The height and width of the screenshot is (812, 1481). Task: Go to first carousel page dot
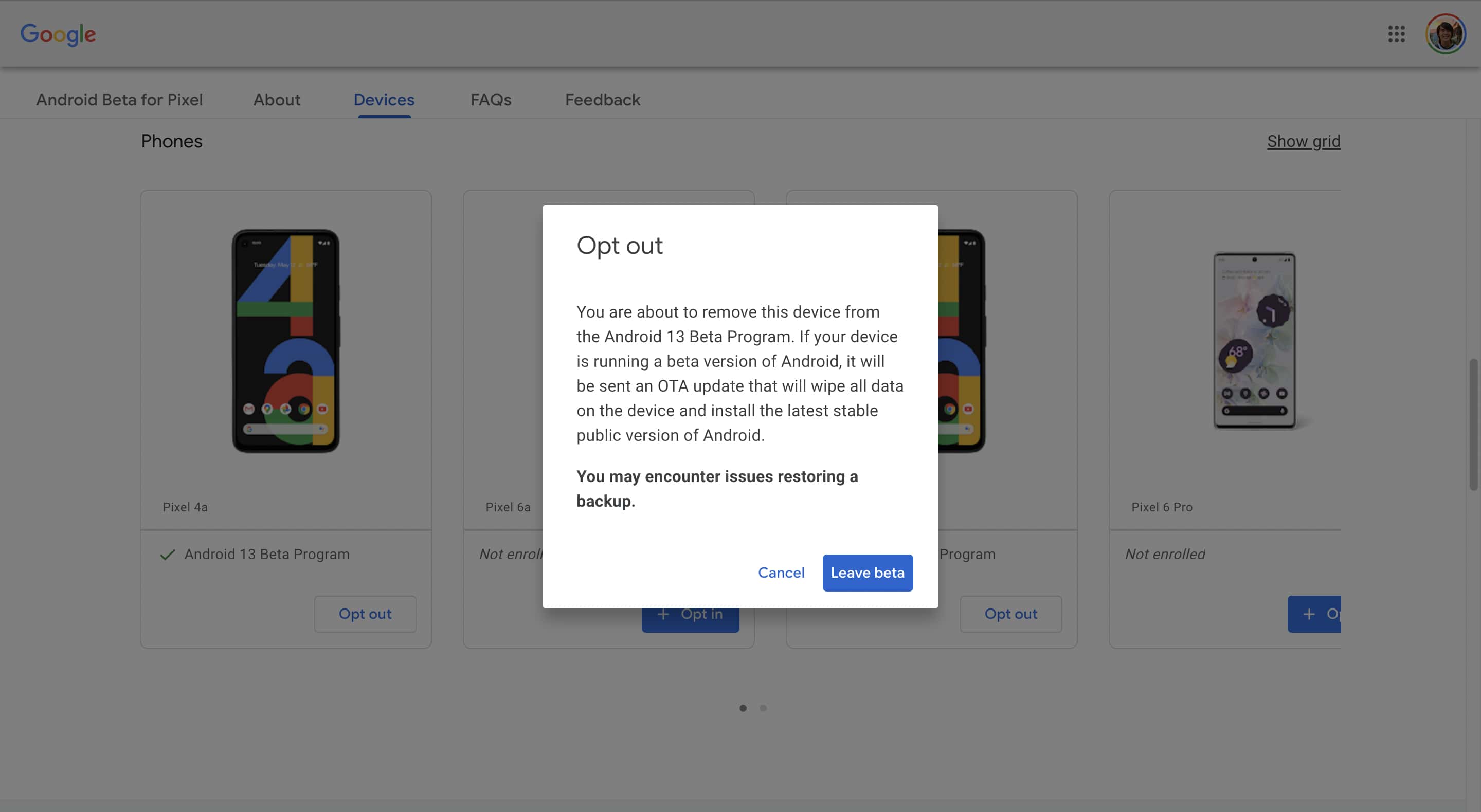point(743,708)
